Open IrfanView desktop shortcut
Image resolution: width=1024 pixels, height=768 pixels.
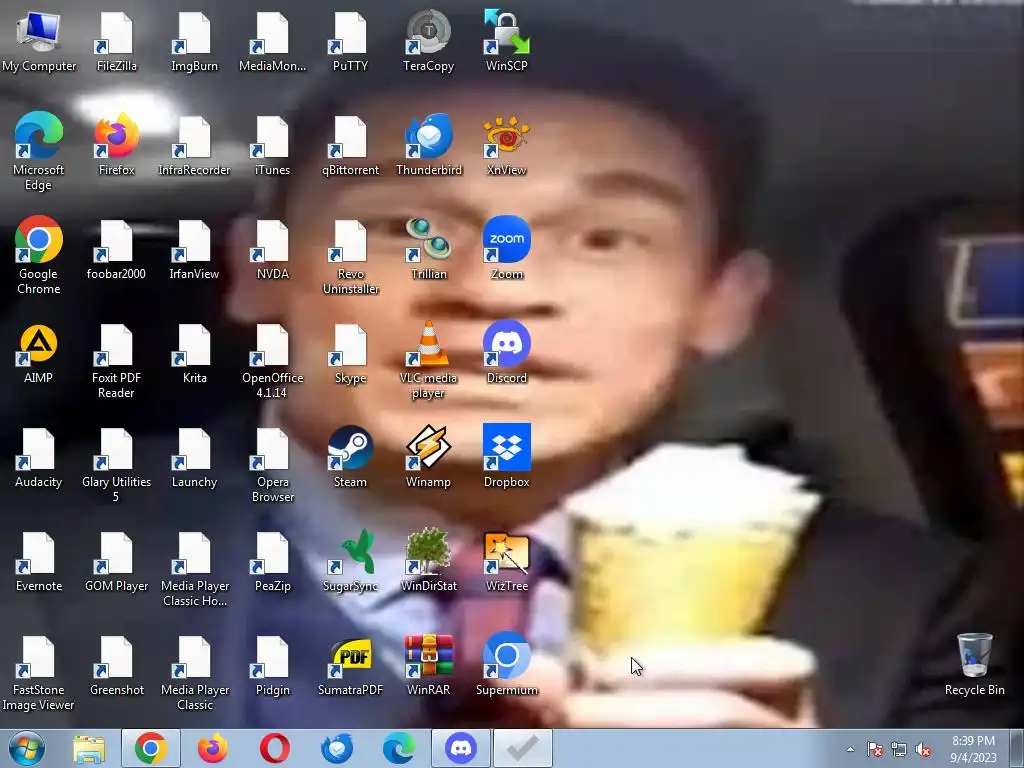click(194, 249)
